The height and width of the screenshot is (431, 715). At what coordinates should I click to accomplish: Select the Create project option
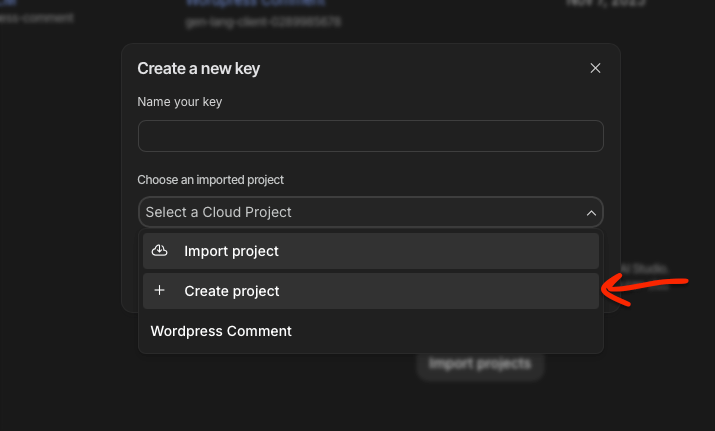pyautogui.click(x=371, y=291)
